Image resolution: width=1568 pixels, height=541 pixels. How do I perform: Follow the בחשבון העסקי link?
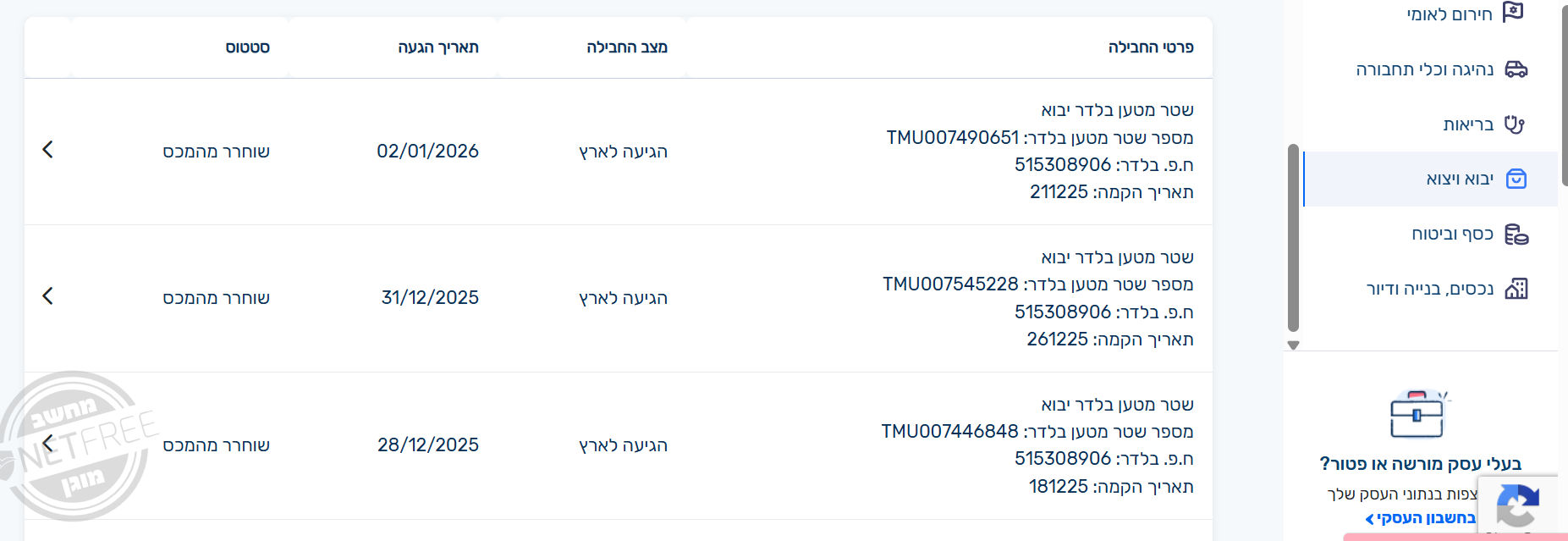pos(1421,518)
